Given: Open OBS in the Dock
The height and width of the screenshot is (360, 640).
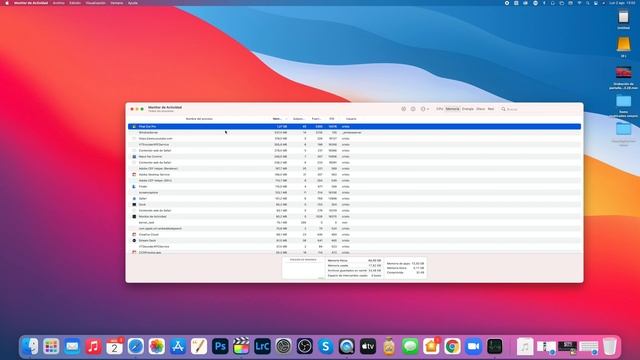Looking at the screenshot, I should (x=304, y=347).
